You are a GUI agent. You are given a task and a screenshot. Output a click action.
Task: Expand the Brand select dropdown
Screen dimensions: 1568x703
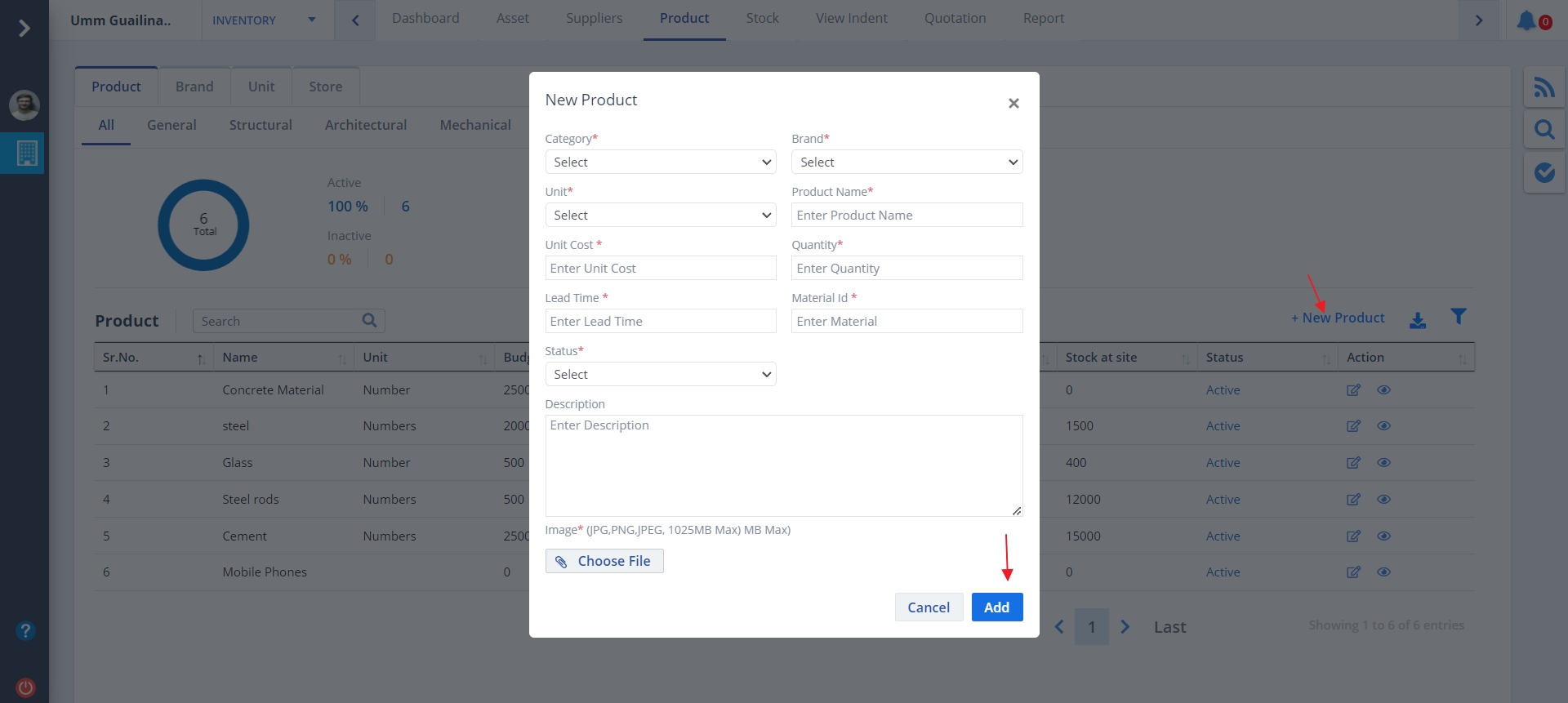click(x=906, y=162)
